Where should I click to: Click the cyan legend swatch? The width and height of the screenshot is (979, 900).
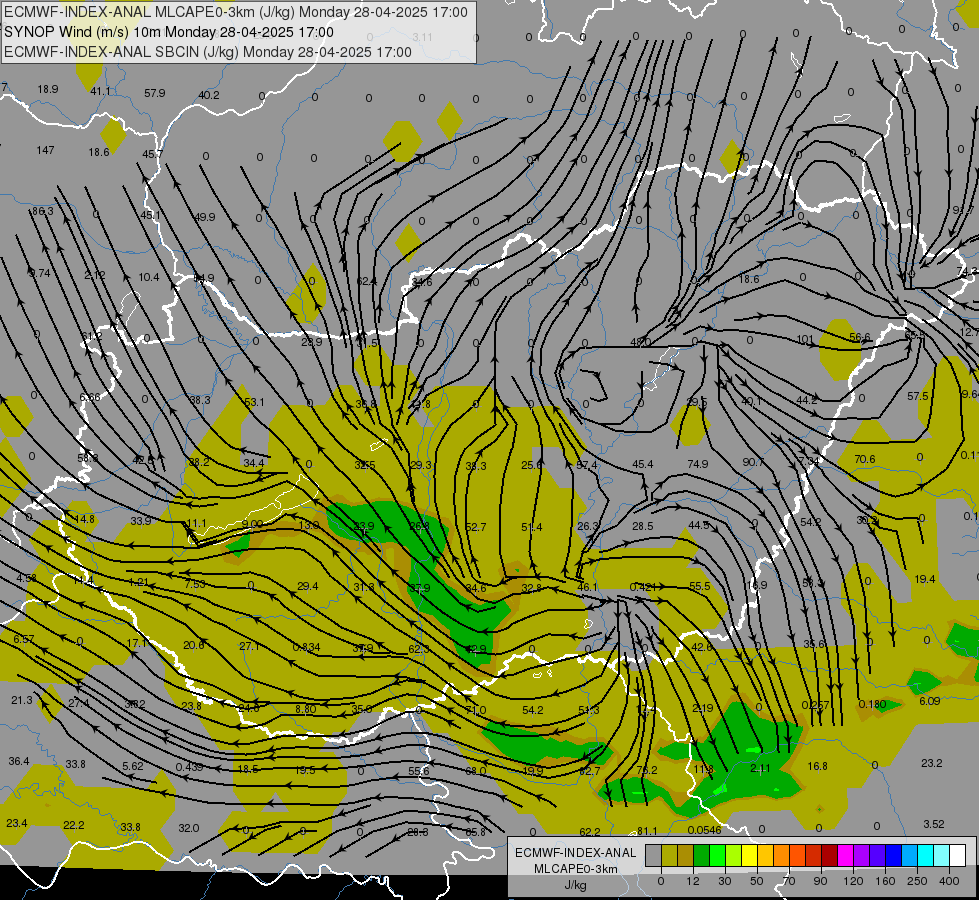(x=925, y=855)
